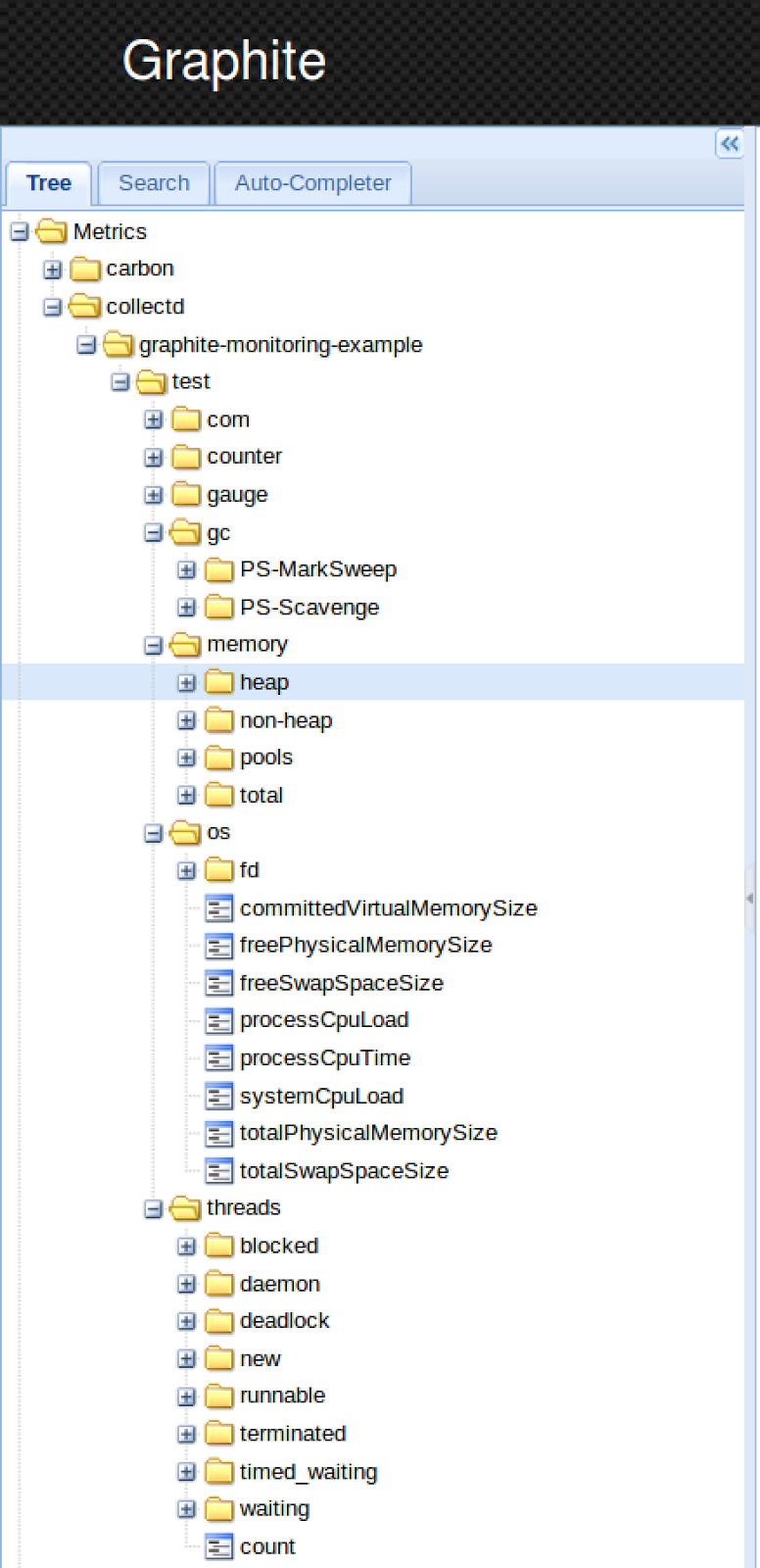Screen dimensions: 760x1568
Task: Click the memory open folder icon
Action: tap(185, 645)
